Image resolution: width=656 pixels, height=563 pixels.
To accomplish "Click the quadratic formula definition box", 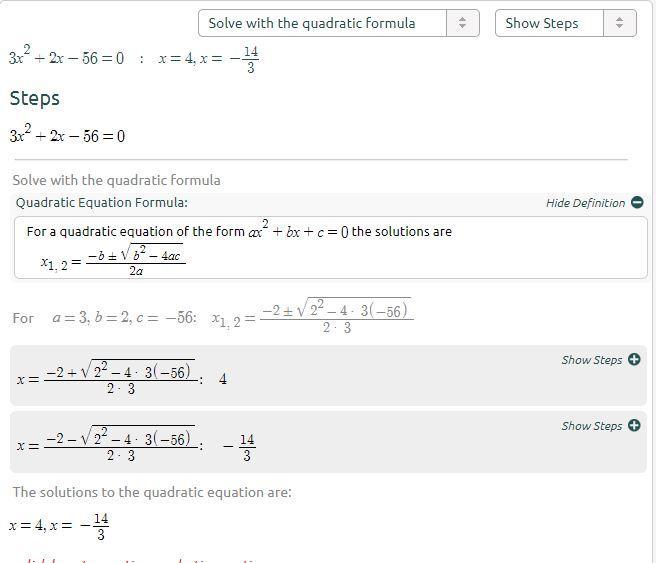I will pos(331,248).
